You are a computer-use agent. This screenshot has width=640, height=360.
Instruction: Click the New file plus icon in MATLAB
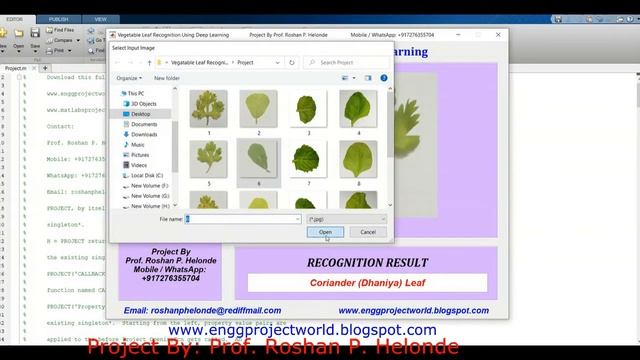coord(3,33)
